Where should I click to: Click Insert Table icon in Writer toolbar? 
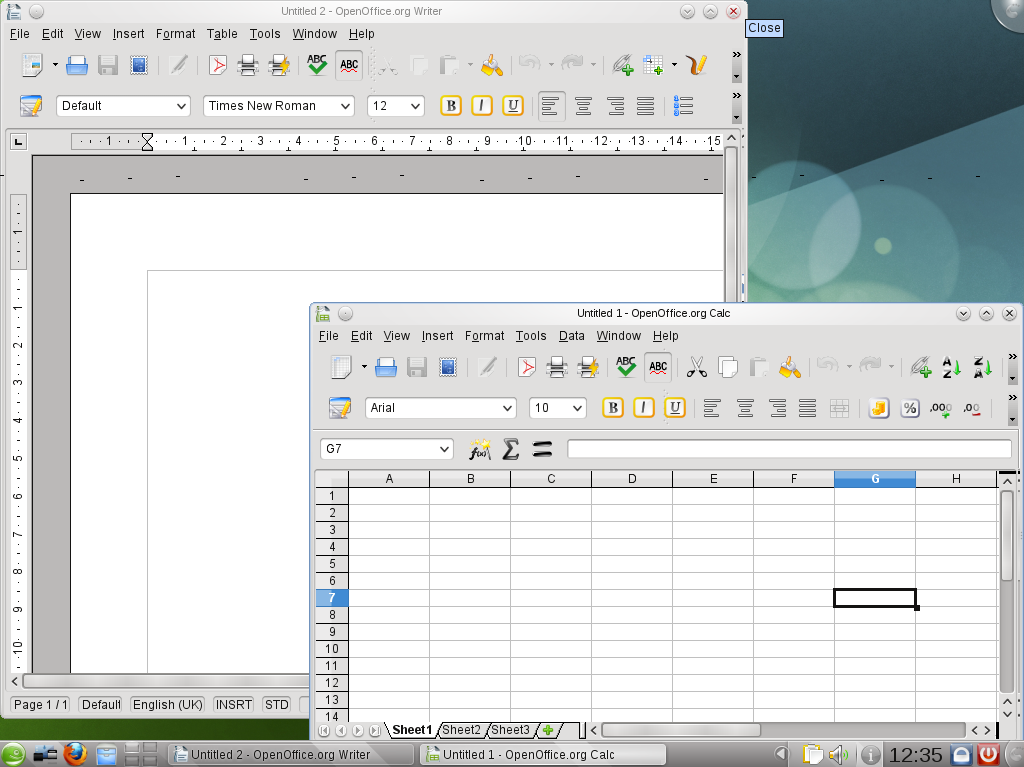[x=653, y=65]
